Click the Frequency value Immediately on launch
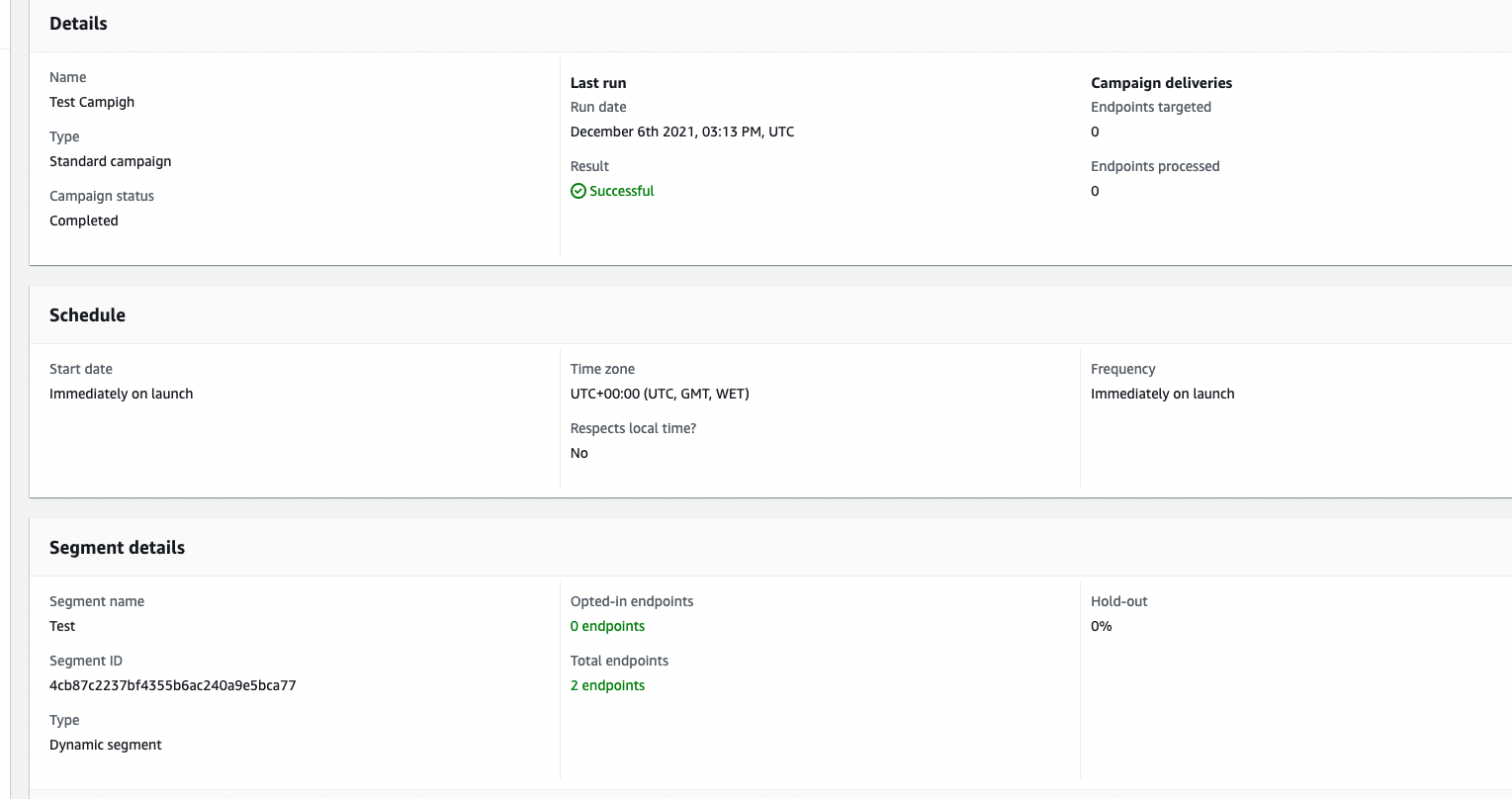1512x799 pixels. [x=1163, y=393]
